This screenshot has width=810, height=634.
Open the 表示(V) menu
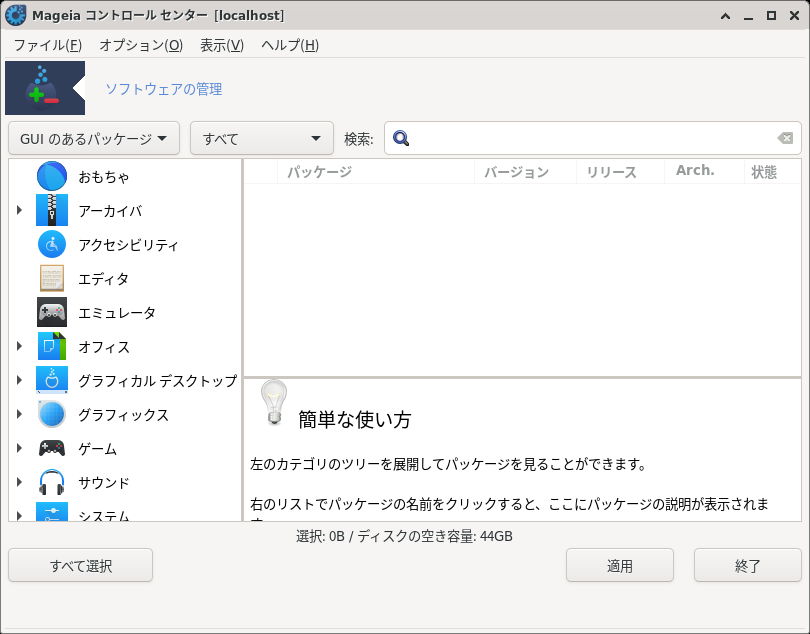pos(222,45)
